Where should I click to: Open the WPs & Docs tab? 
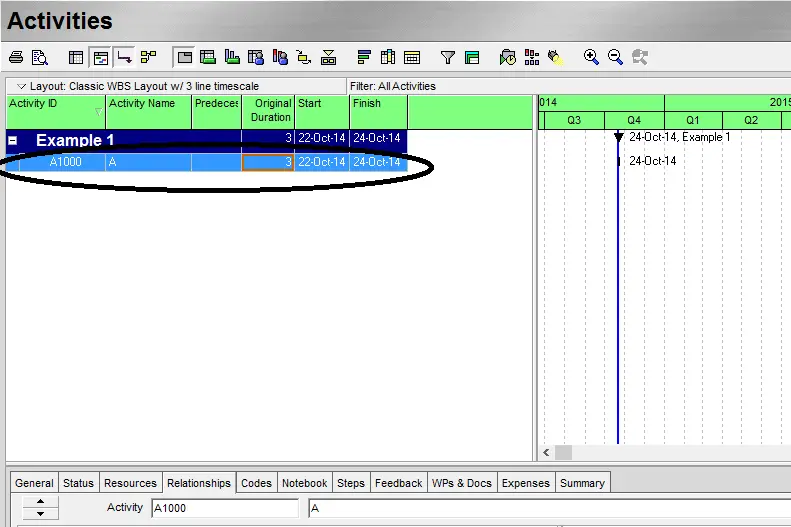[x=462, y=483]
